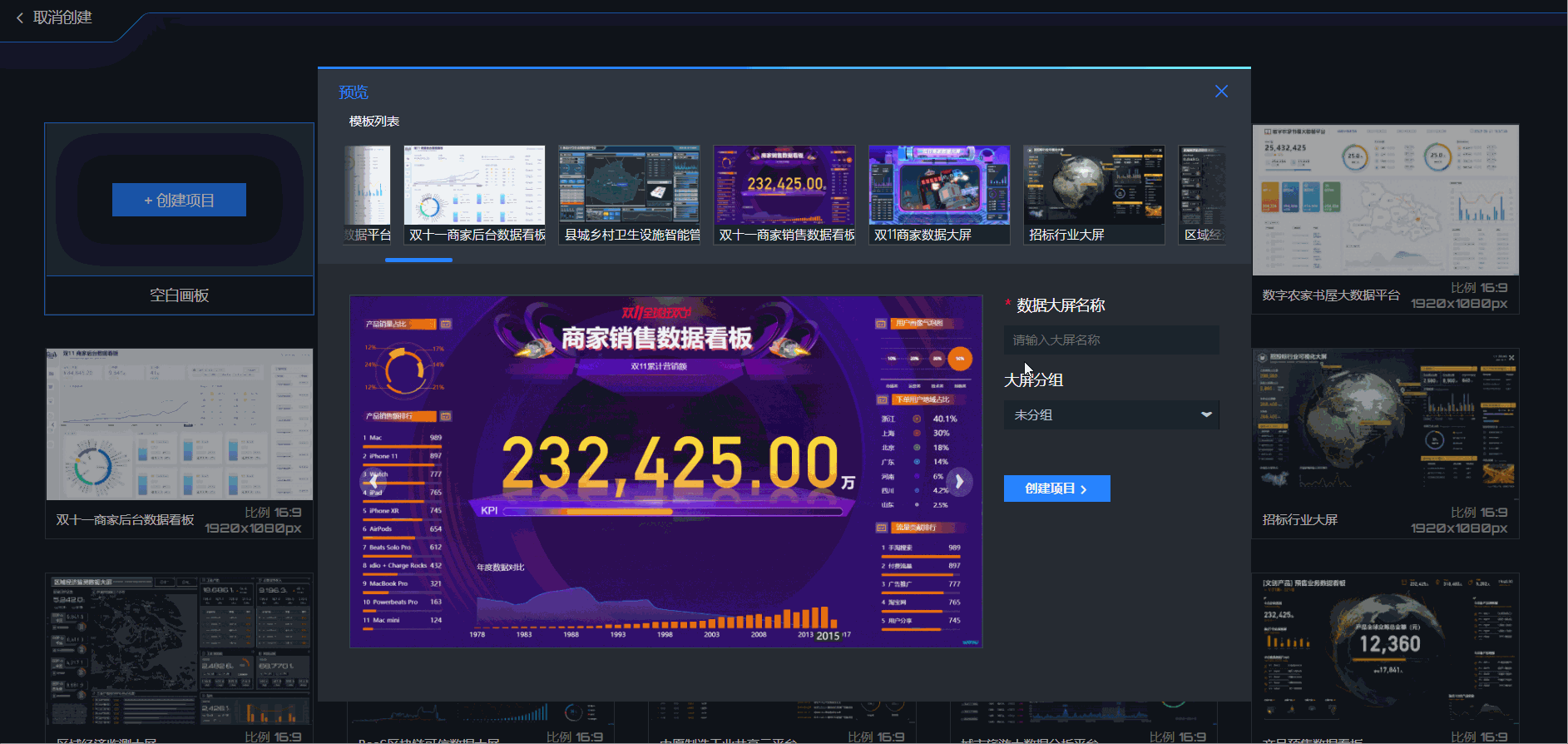This screenshot has width=1568, height=744.
Task: Open background card 区域经济监测大屏
Action: (x=179, y=657)
